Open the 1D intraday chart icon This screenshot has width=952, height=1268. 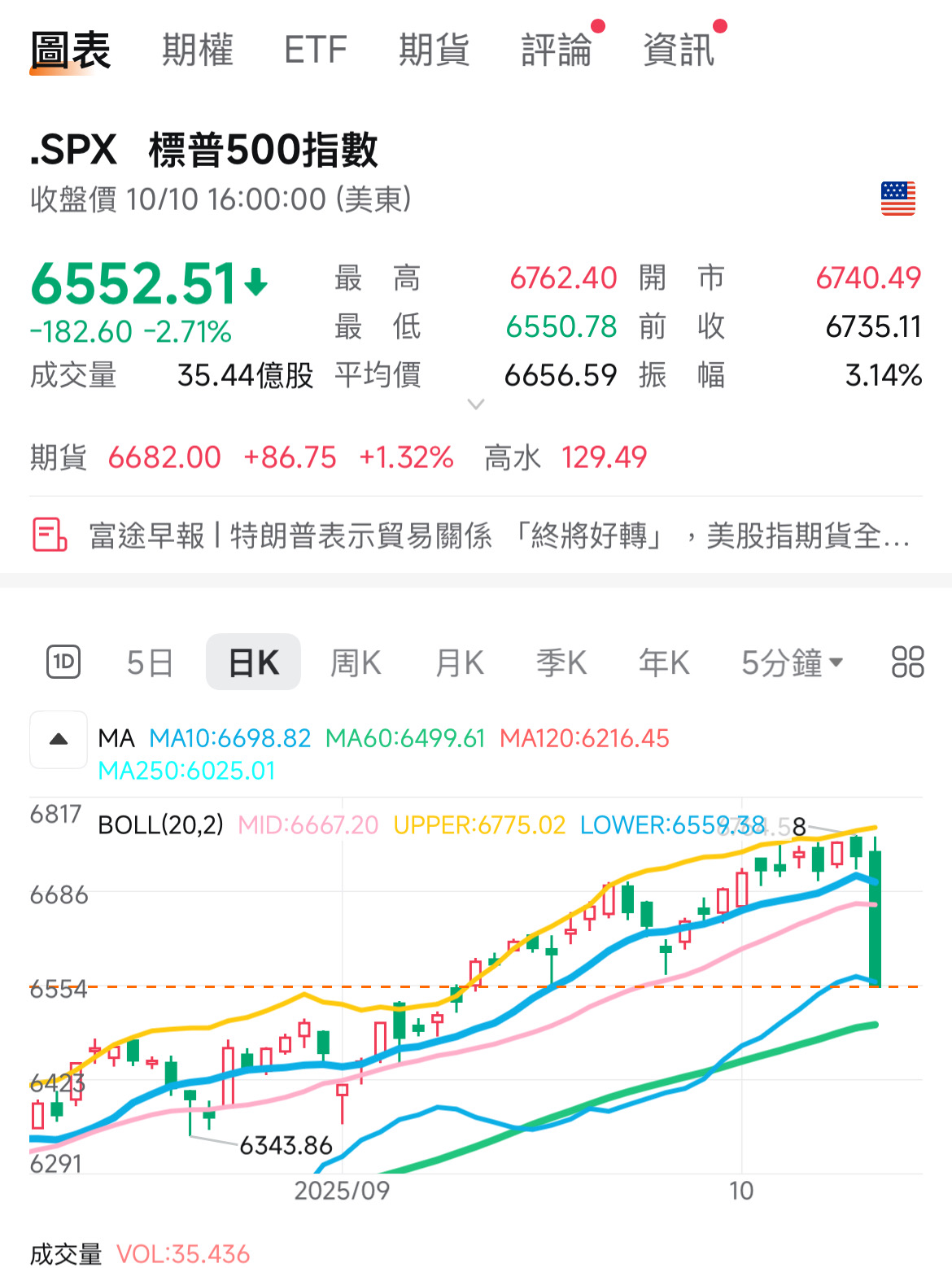pyautogui.click(x=63, y=662)
